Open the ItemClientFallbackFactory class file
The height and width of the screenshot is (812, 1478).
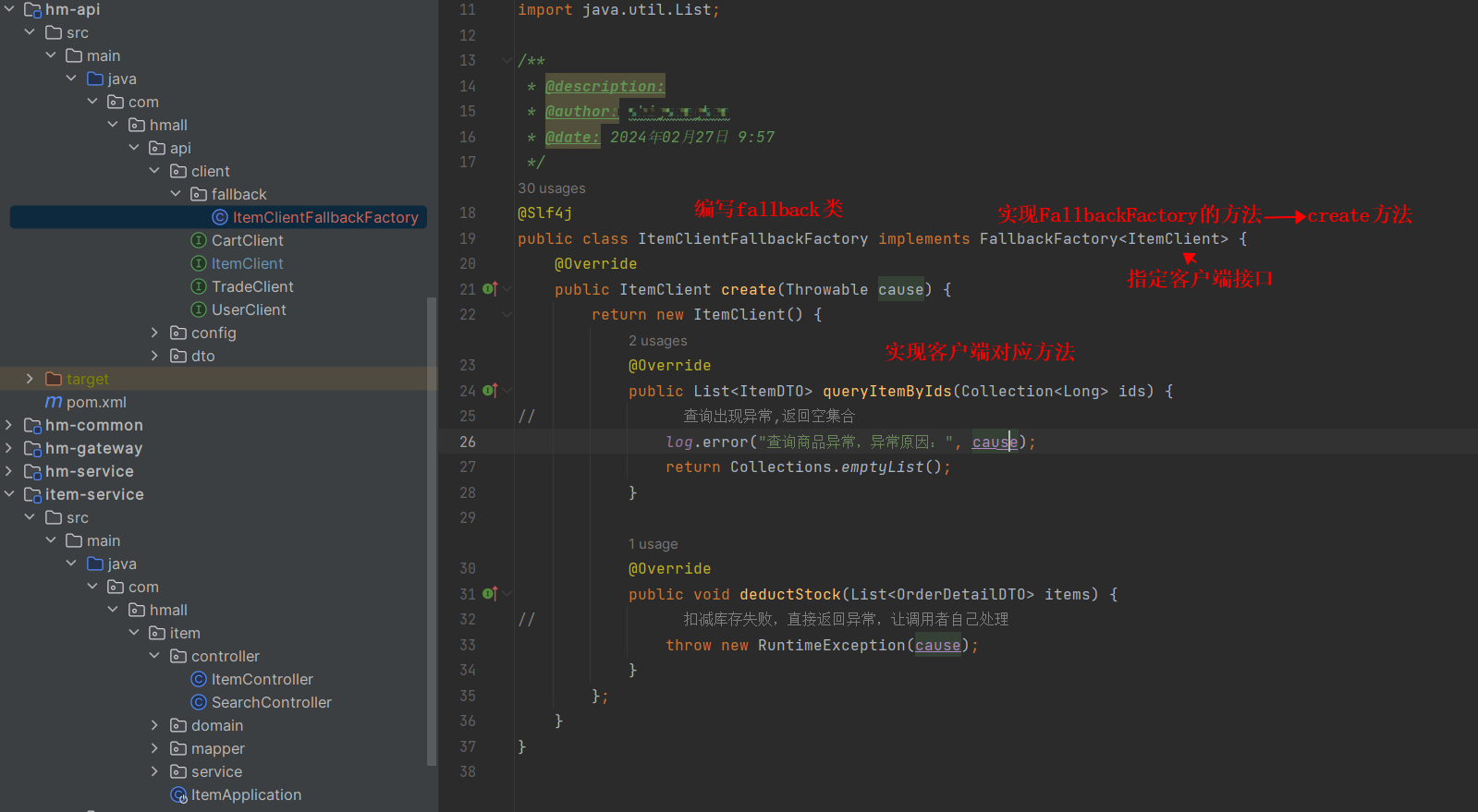point(324,217)
